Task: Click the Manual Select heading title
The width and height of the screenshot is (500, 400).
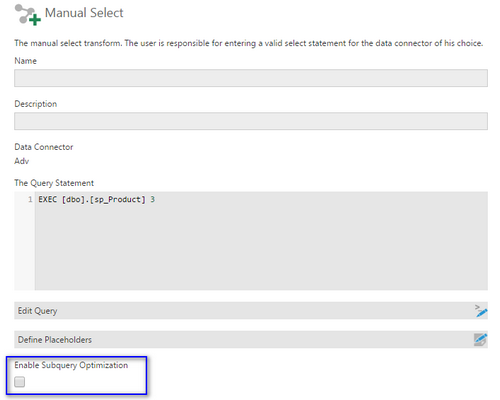Action: pyautogui.click(x=84, y=13)
